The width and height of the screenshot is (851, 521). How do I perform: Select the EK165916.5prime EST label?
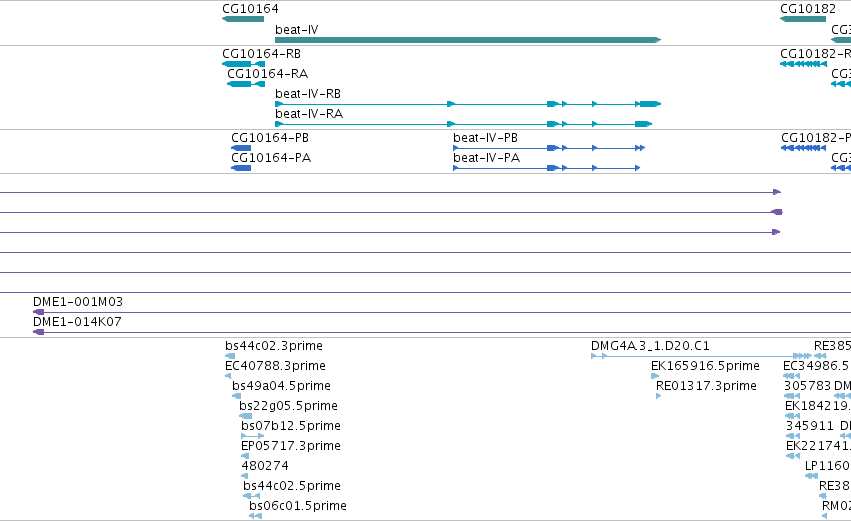pyautogui.click(x=705, y=366)
